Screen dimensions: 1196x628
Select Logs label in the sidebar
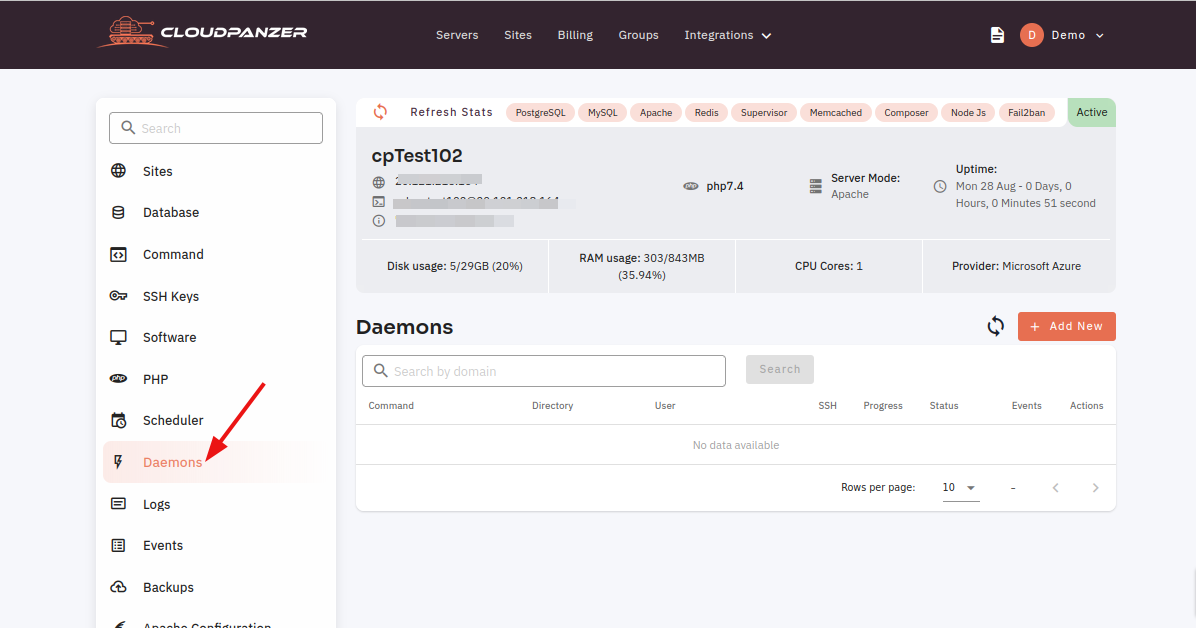pyautogui.click(x=156, y=504)
